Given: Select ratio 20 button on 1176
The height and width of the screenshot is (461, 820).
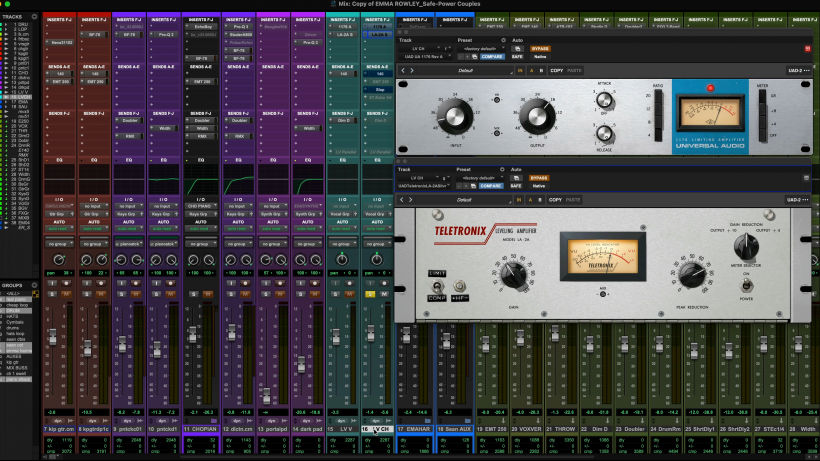Looking at the screenshot, I should pos(658,96).
